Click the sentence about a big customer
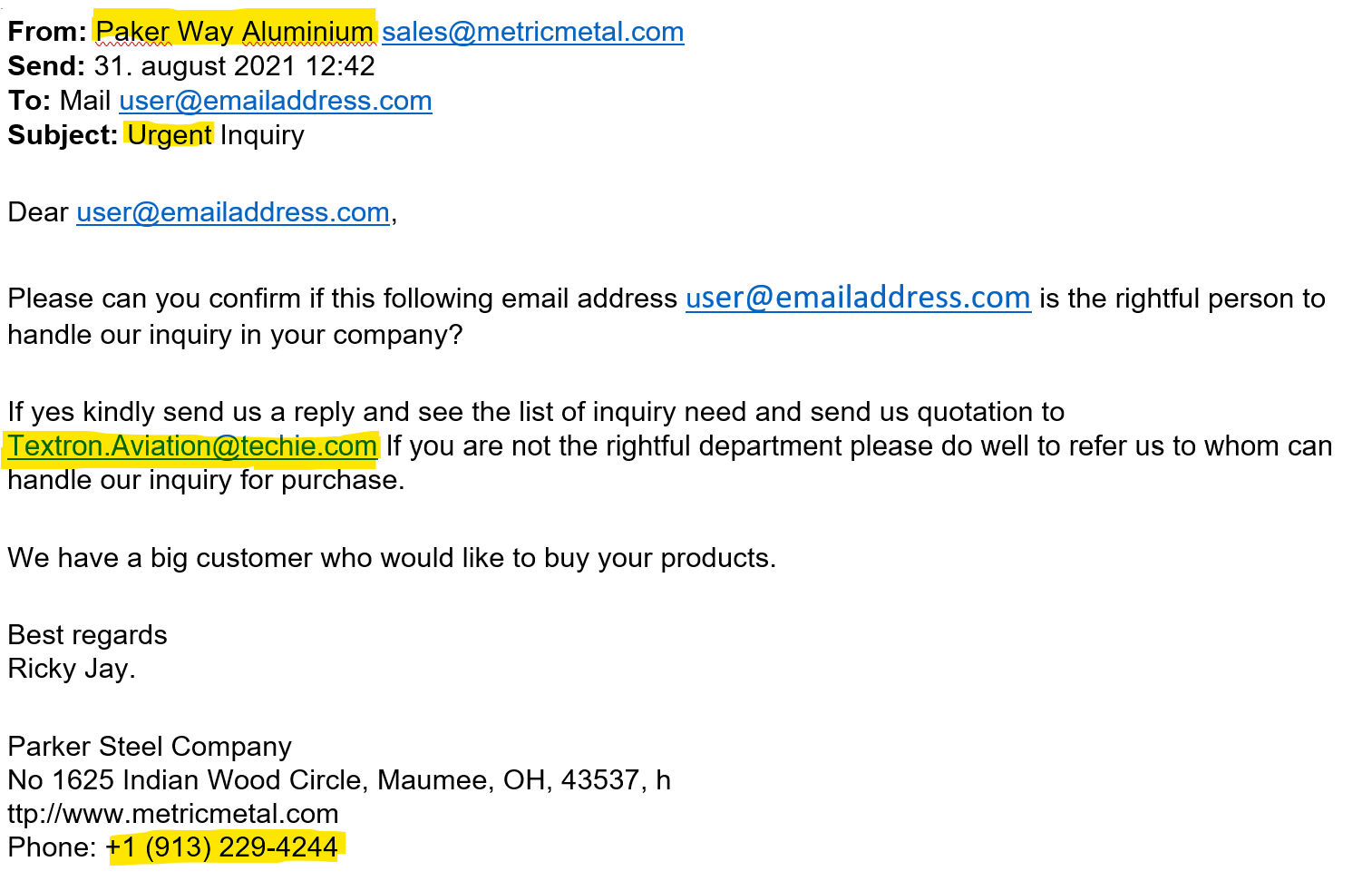Screen dimensions: 1372x881 [x=392, y=558]
